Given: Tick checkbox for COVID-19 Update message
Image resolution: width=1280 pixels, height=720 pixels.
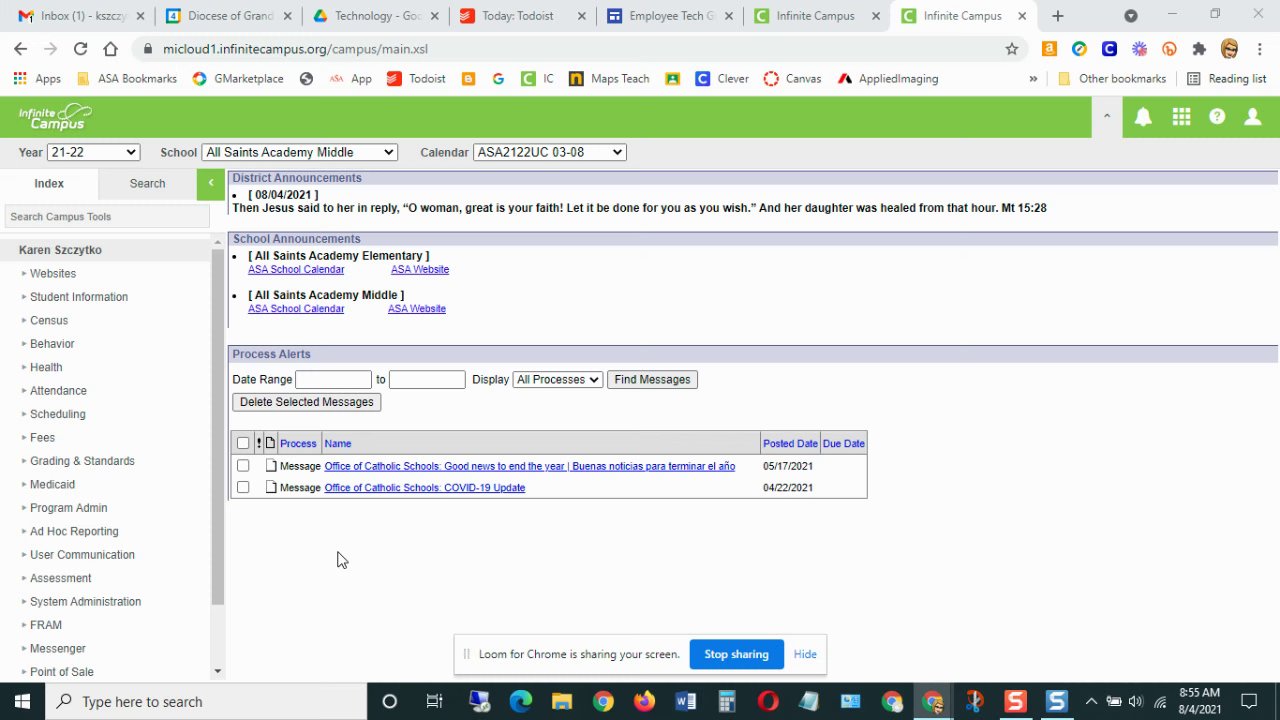Looking at the screenshot, I should [x=243, y=488].
